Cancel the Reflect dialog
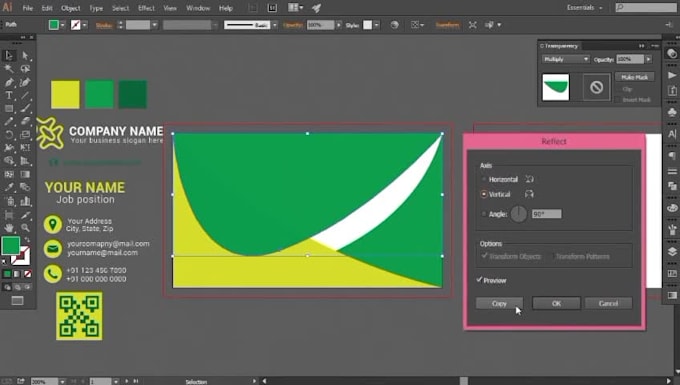680x385 pixels. [608, 303]
